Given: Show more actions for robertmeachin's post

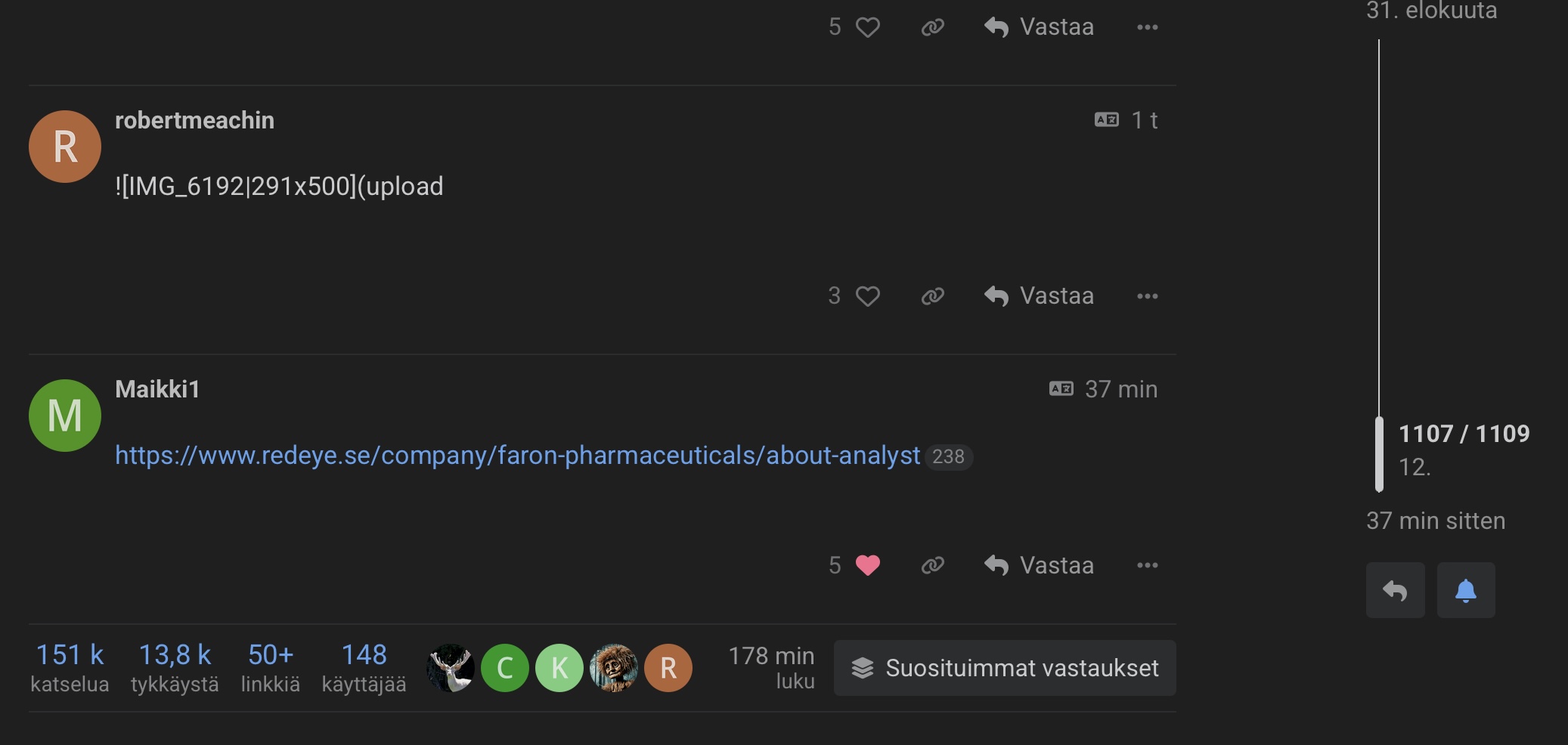Looking at the screenshot, I should (1147, 296).
